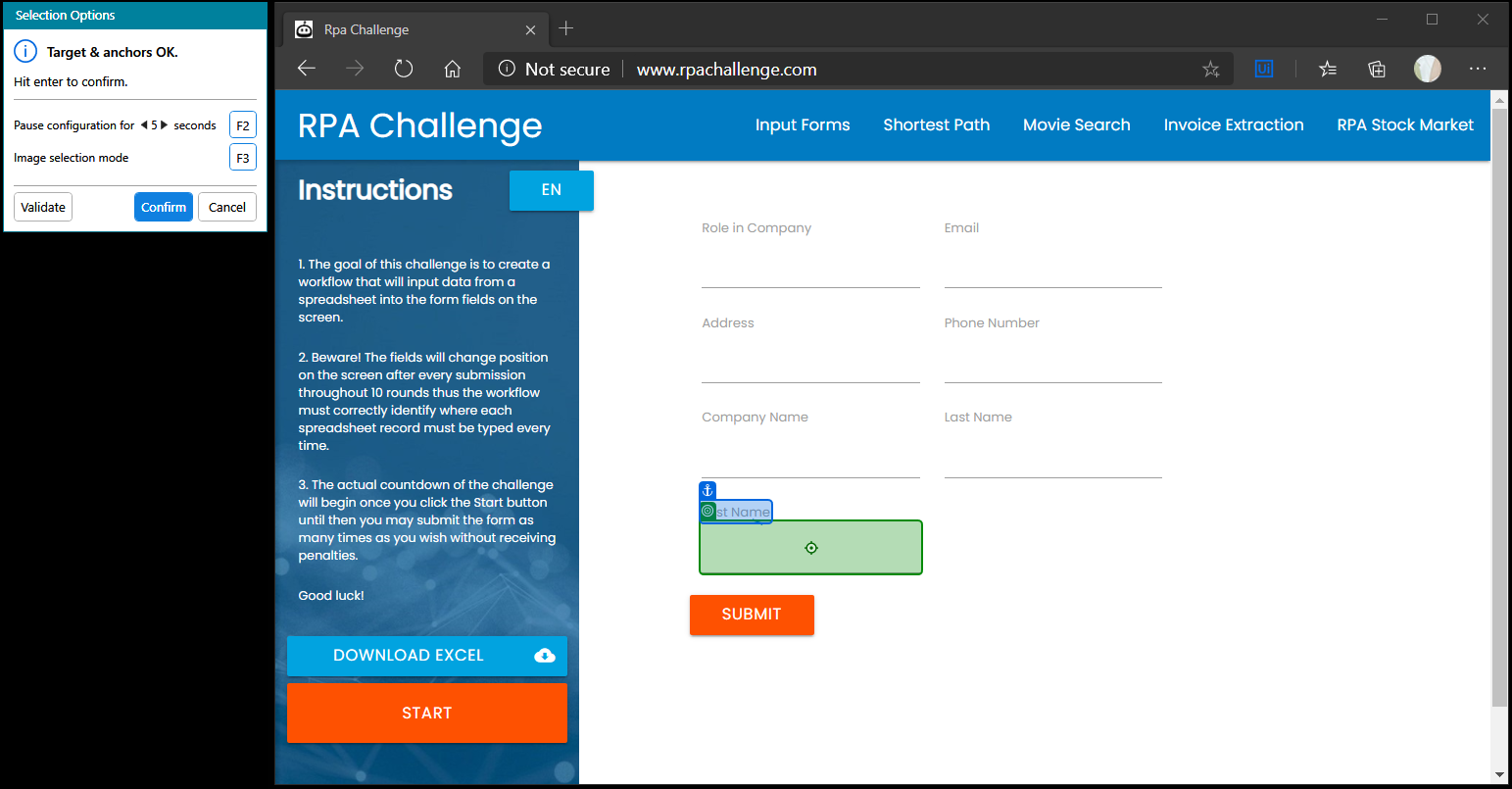Go back in the browser

tap(307, 69)
